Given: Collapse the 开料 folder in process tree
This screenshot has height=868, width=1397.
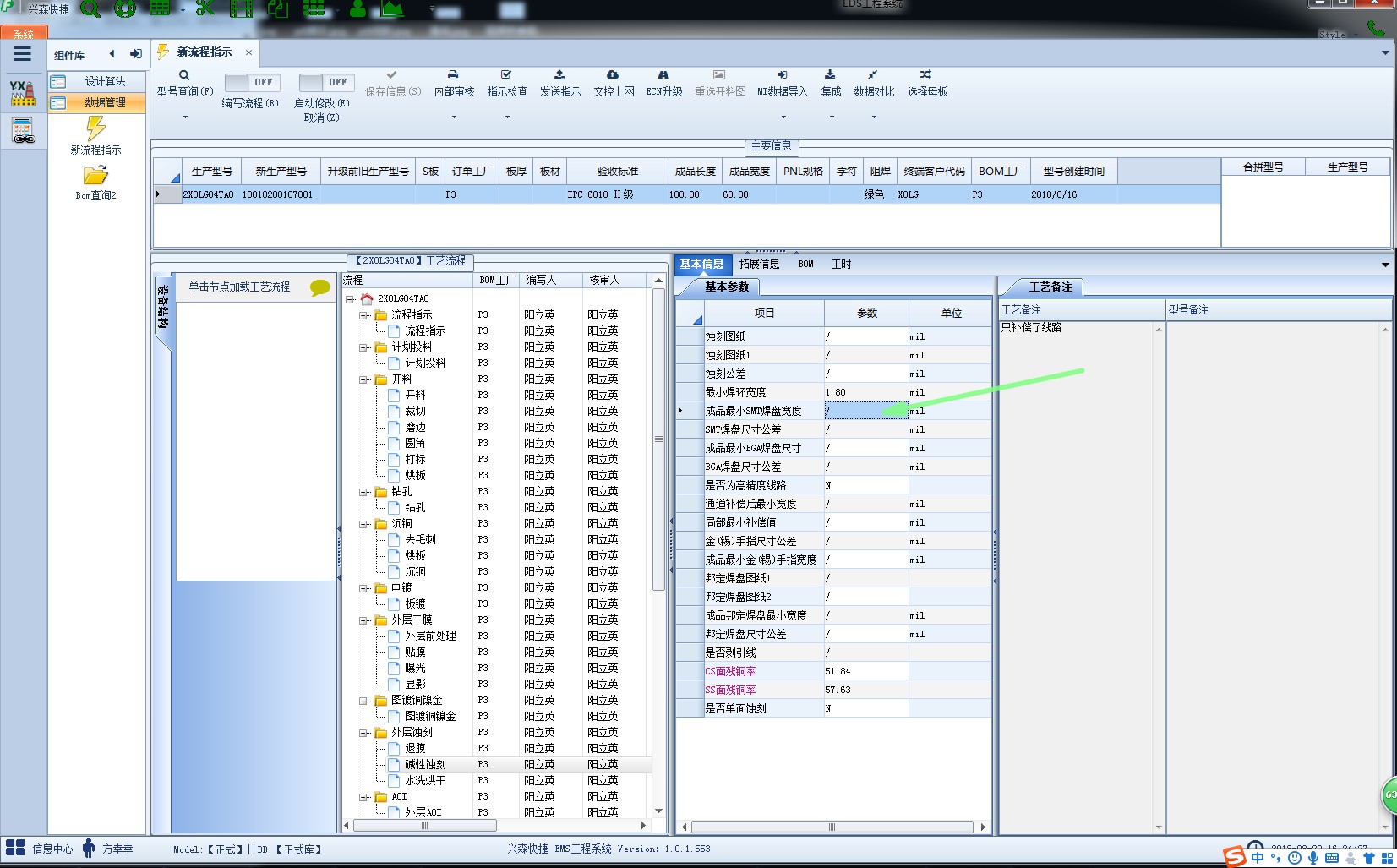Looking at the screenshot, I should click(x=363, y=379).
